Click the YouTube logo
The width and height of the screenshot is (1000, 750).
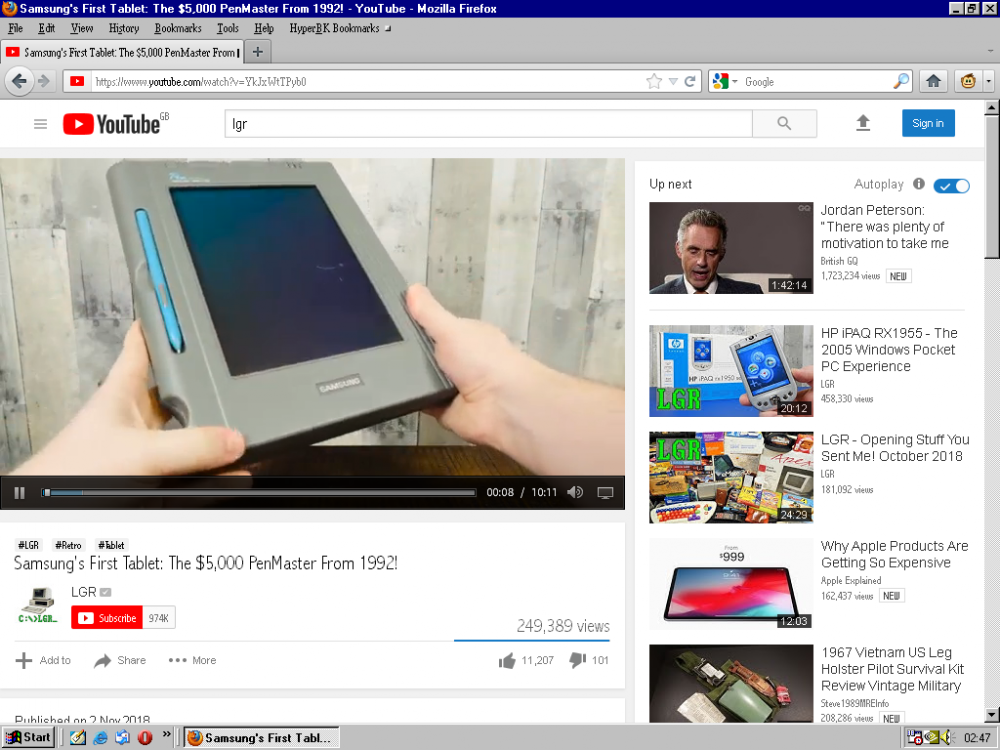point(112,124)
